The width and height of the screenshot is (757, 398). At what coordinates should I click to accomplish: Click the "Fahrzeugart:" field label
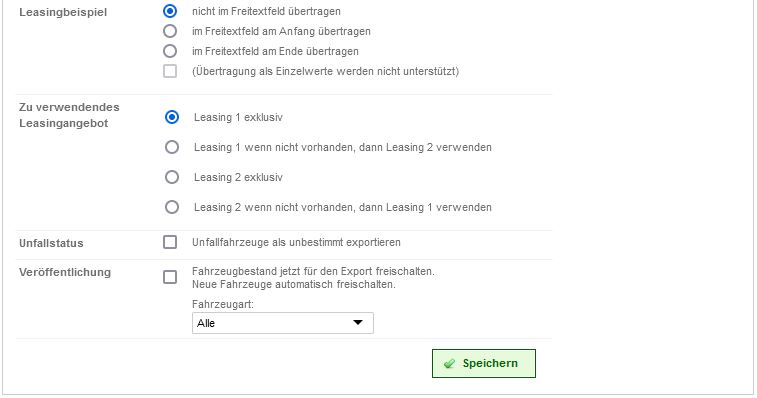tap(223, 304)
